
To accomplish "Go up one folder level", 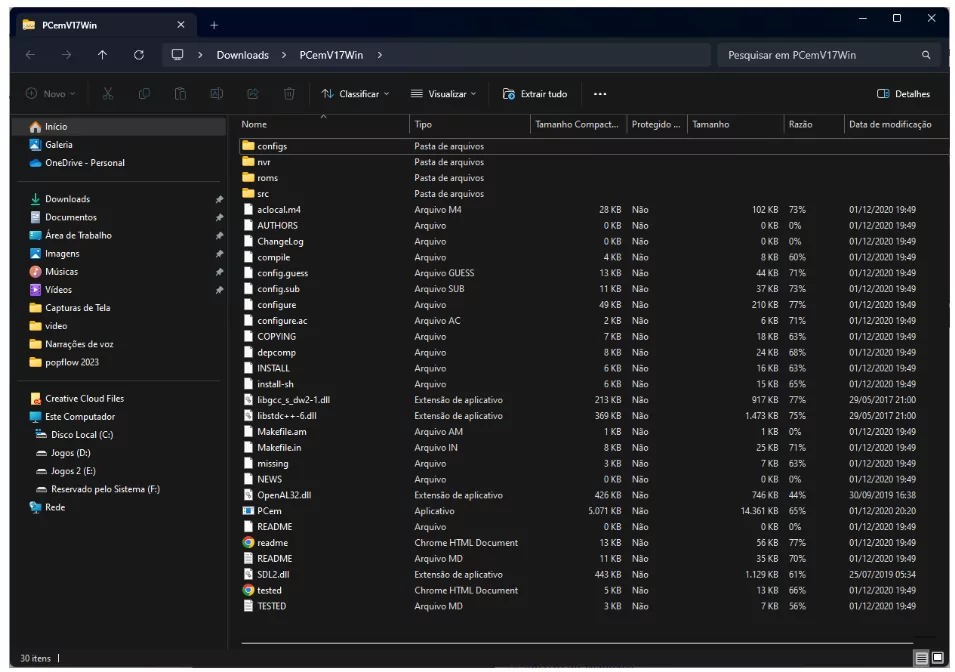I will pos(102,55).
